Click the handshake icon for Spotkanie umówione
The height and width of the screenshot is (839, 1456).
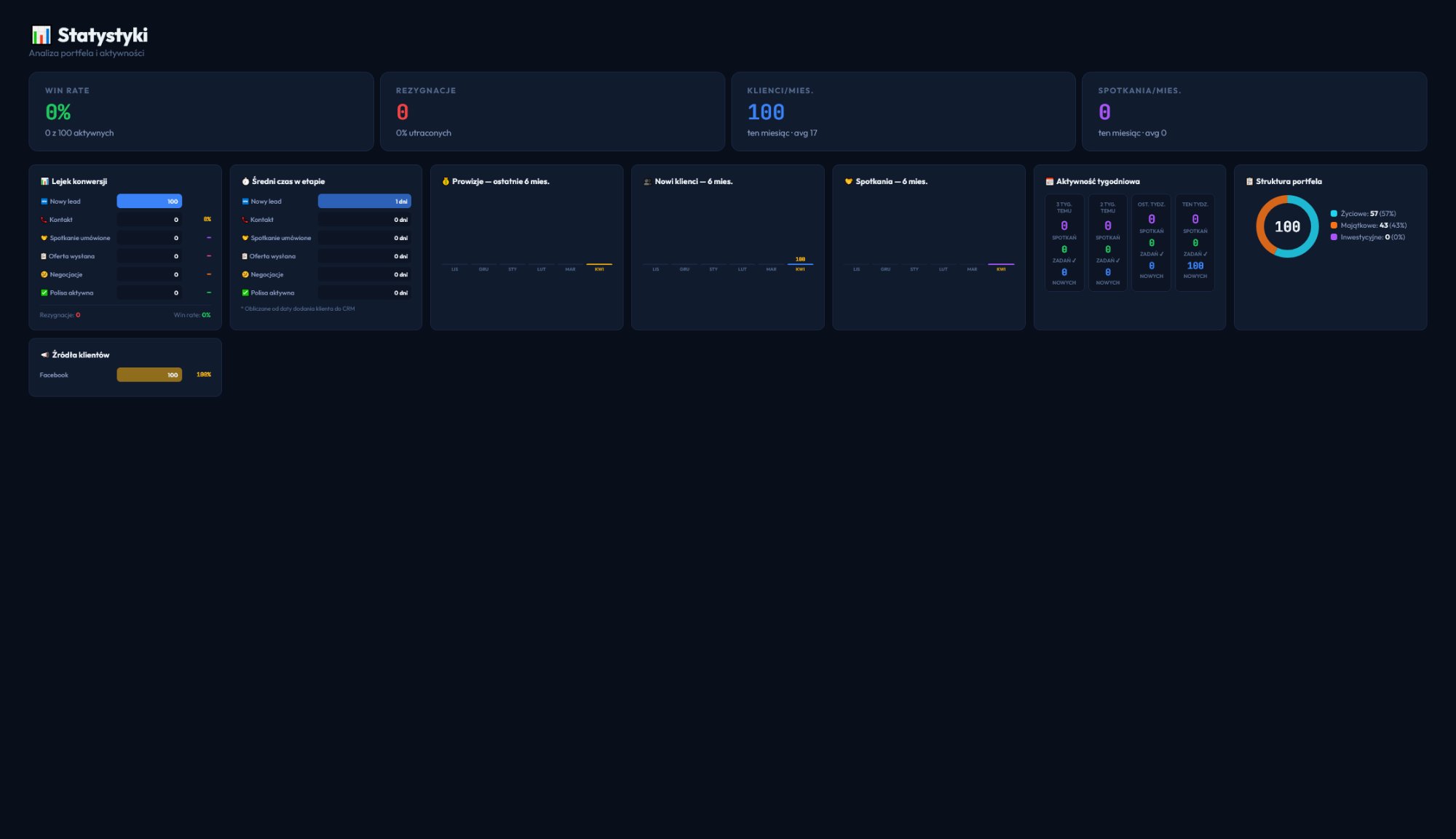(x=44, y=237)
